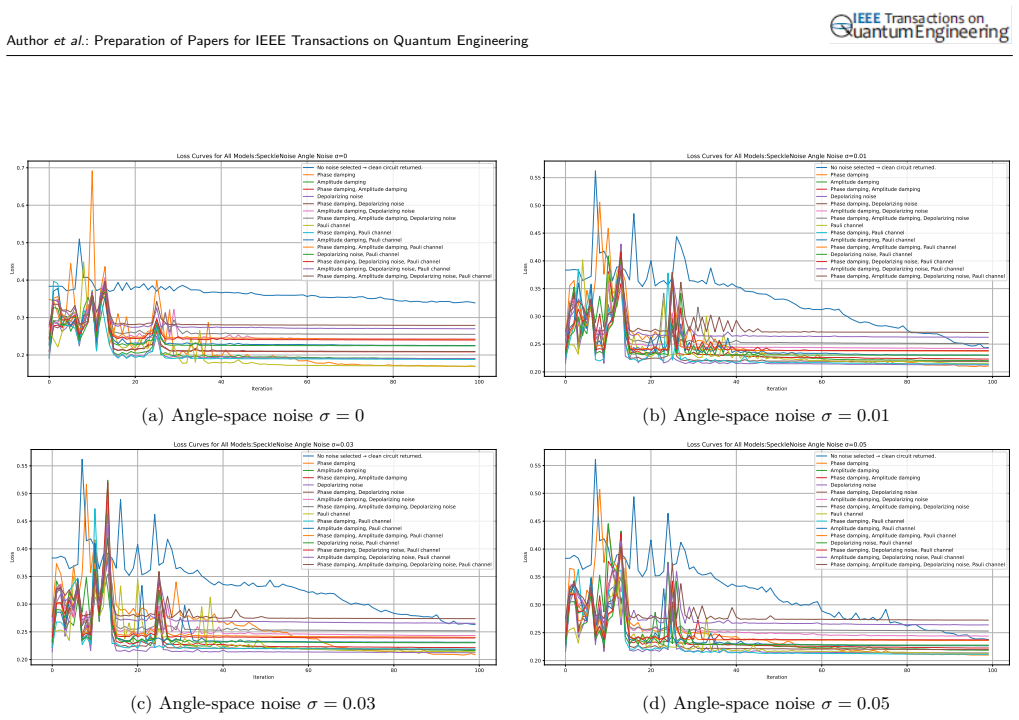The width and height of the screenshot is (1019, 720).
Task: Click 'Pauli channel' entry in the σ=0 plot legend
Action: point(333,225)
